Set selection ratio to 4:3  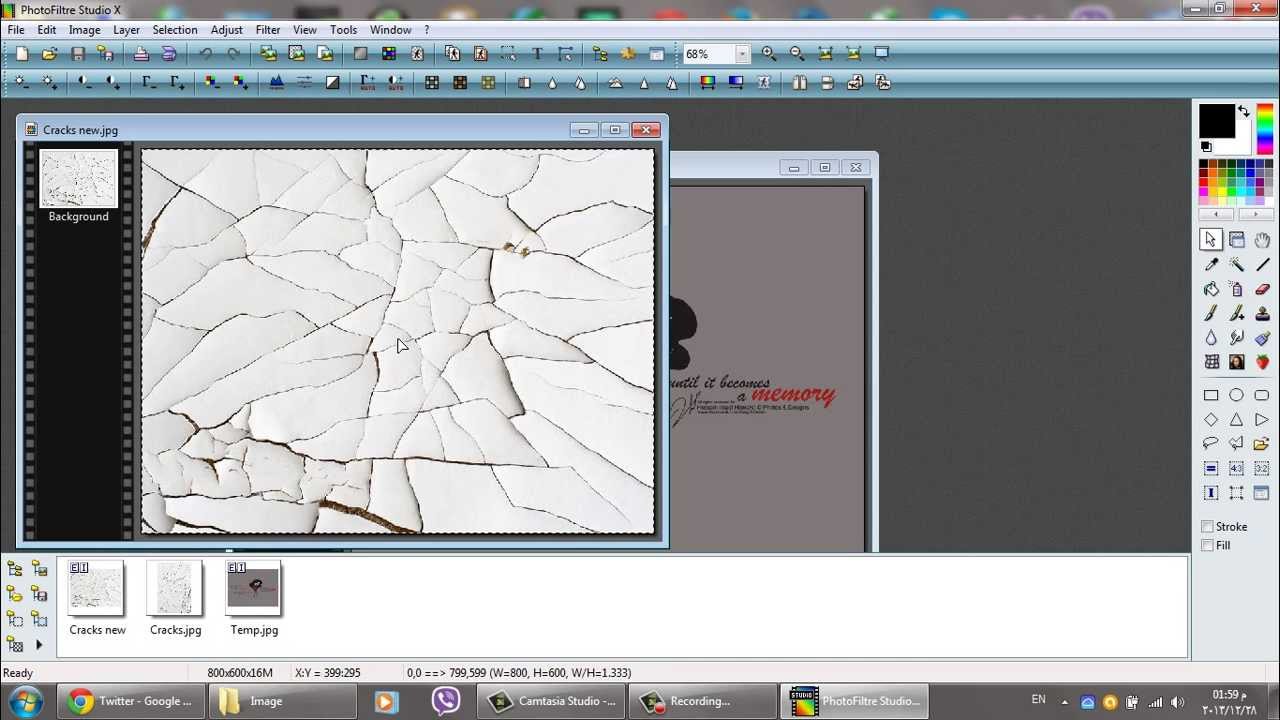point(1237,469)
